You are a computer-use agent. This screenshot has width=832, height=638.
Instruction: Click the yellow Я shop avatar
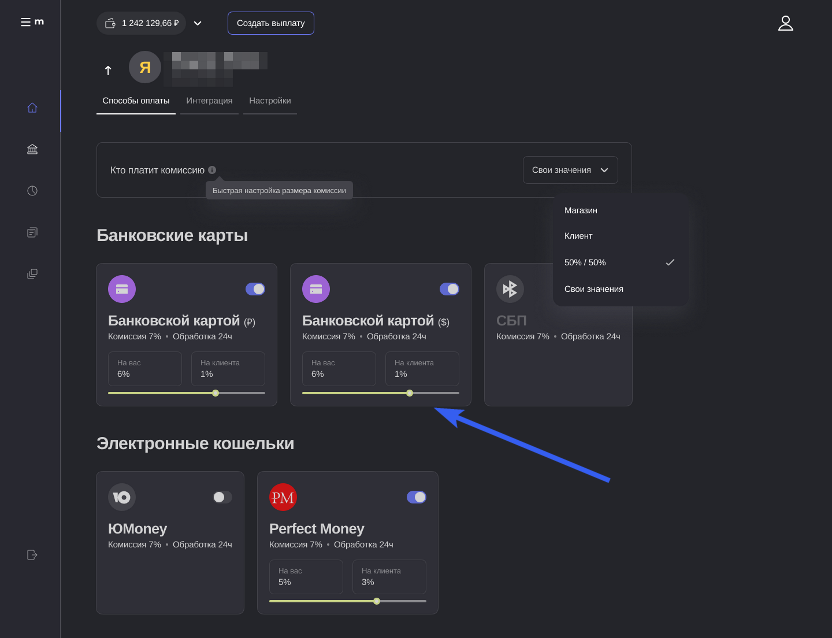coord(145,67)
